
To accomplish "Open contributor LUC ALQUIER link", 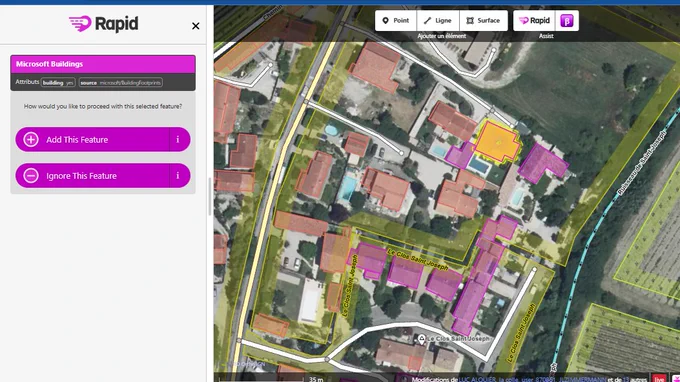I will click(x=478, y=379).
